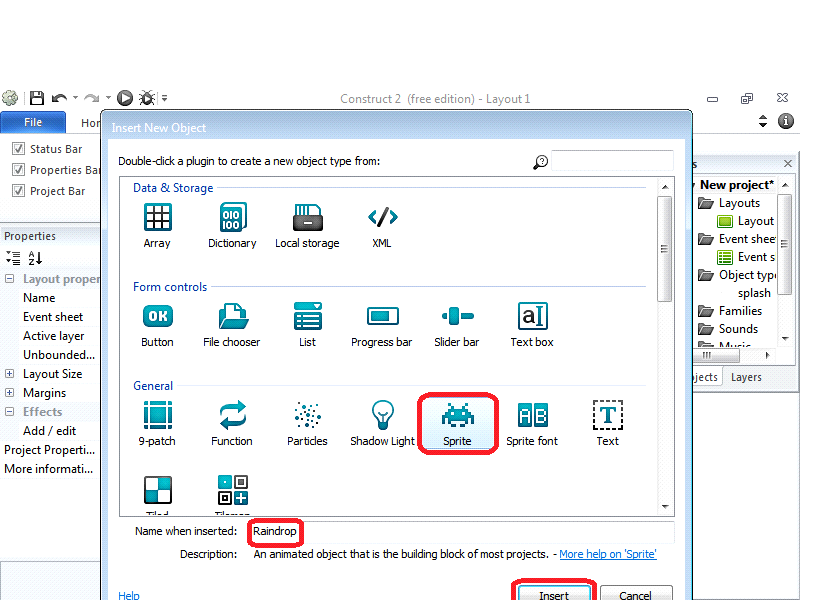
Task: Toggle the Project Bar checkbox
Action: [18, 191]
